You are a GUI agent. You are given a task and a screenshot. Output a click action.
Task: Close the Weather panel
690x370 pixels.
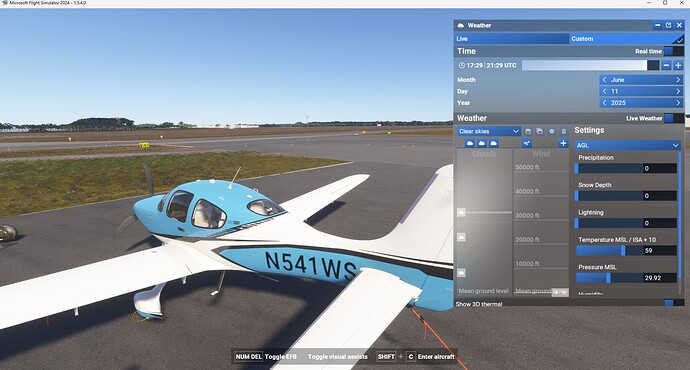pyautogui.click(x=679, y=26)
